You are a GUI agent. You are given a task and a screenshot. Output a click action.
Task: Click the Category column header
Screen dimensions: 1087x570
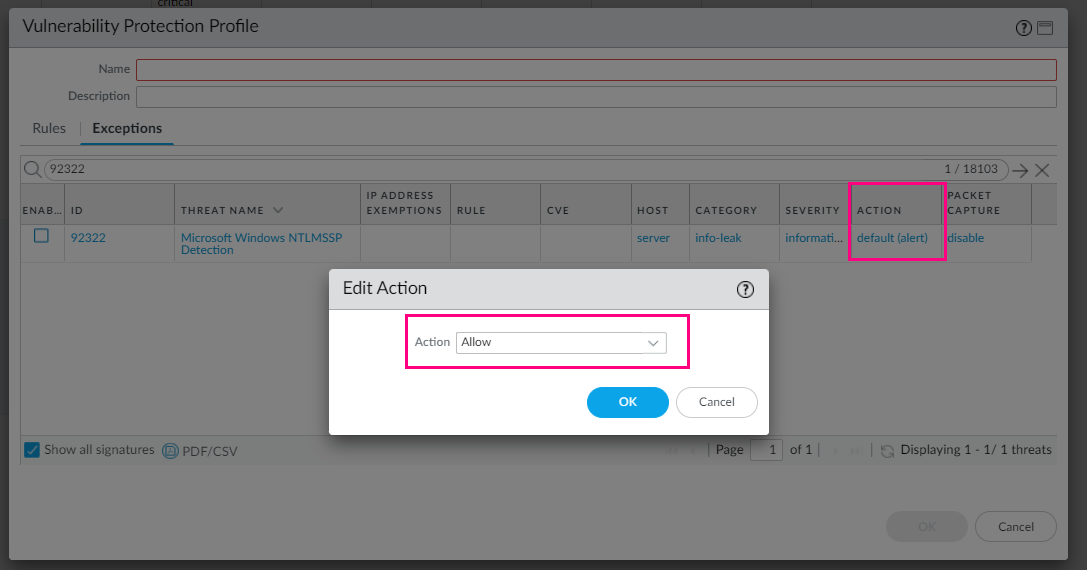click(x=734, y=204)
